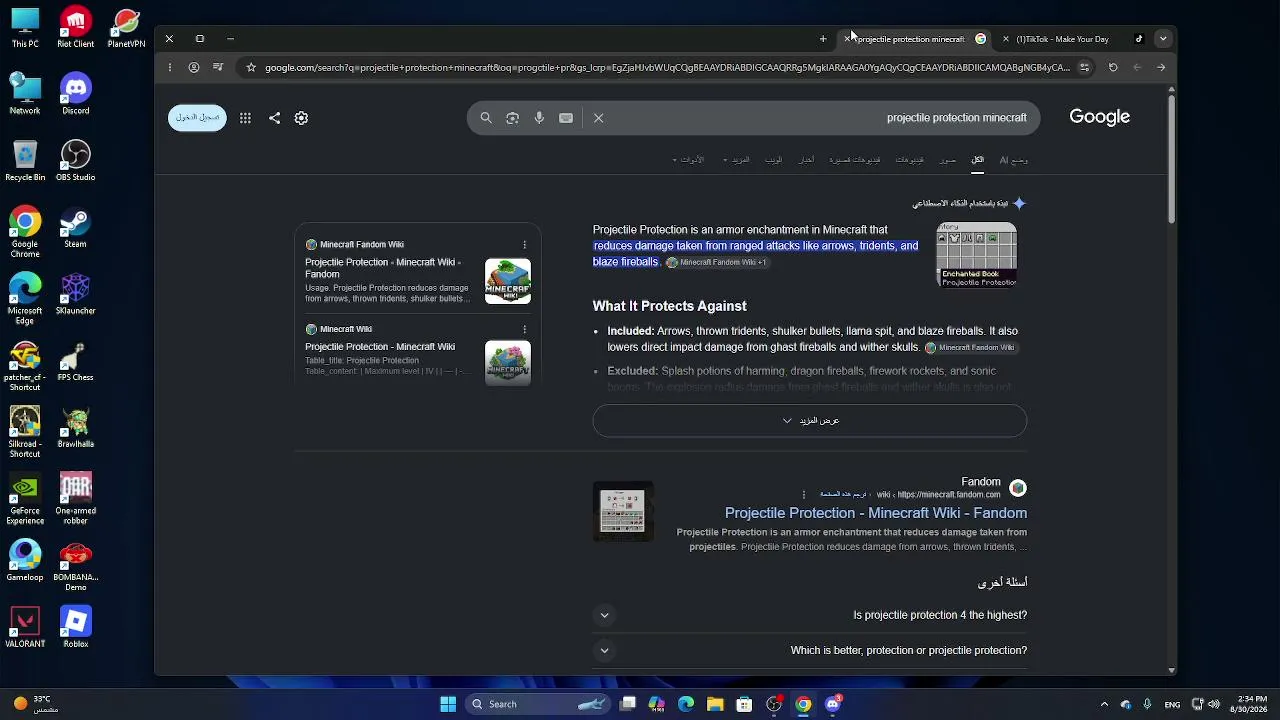Open OBS Studio from the taskbar
The image size is (1280, 720).
click(774, 704)
